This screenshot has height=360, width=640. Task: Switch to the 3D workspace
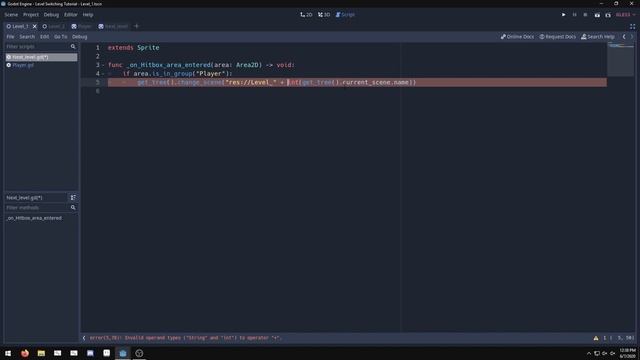click(x=324, y=15)
